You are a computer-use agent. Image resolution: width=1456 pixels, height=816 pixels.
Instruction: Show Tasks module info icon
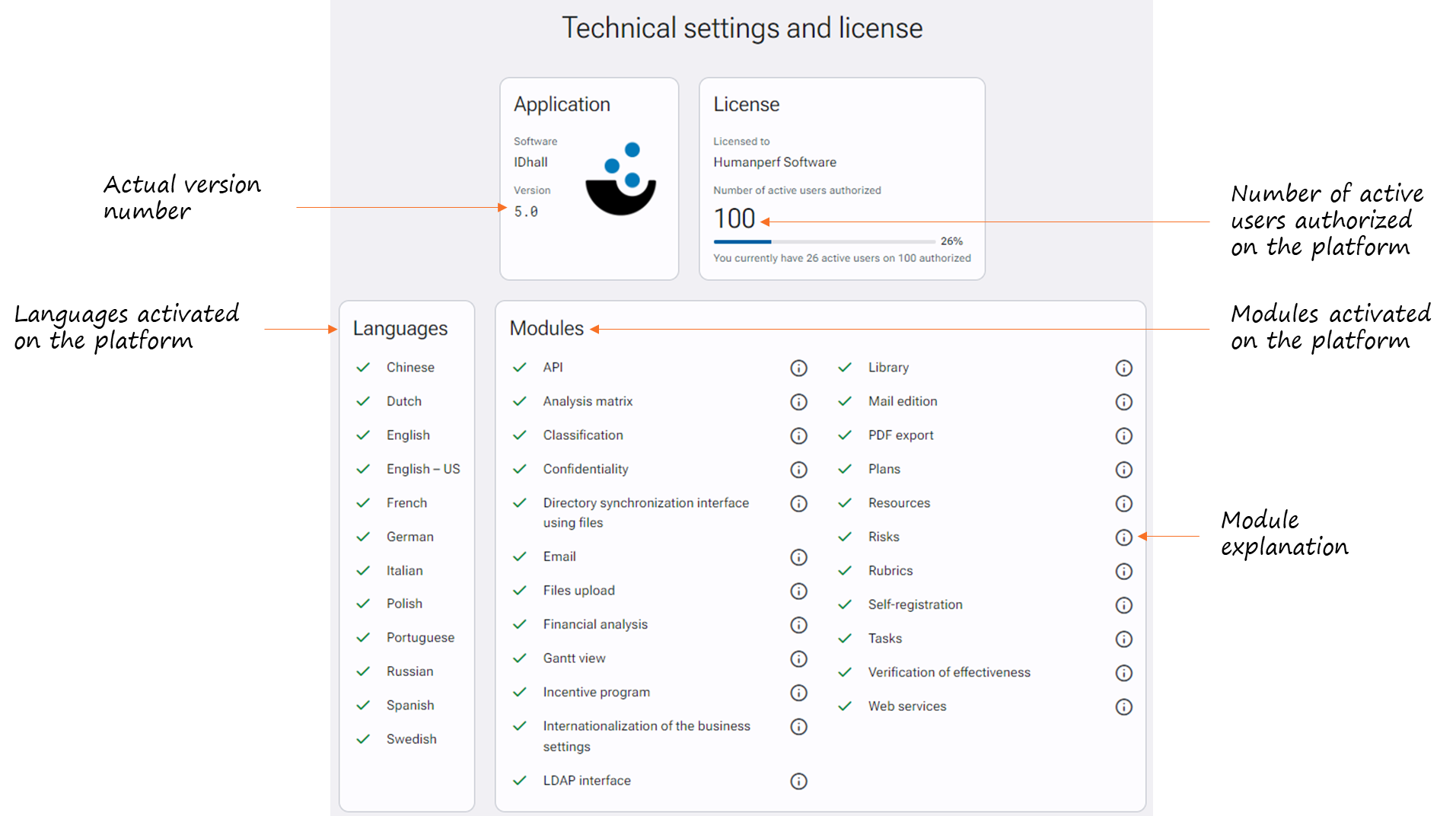(x=1124, y=639)
